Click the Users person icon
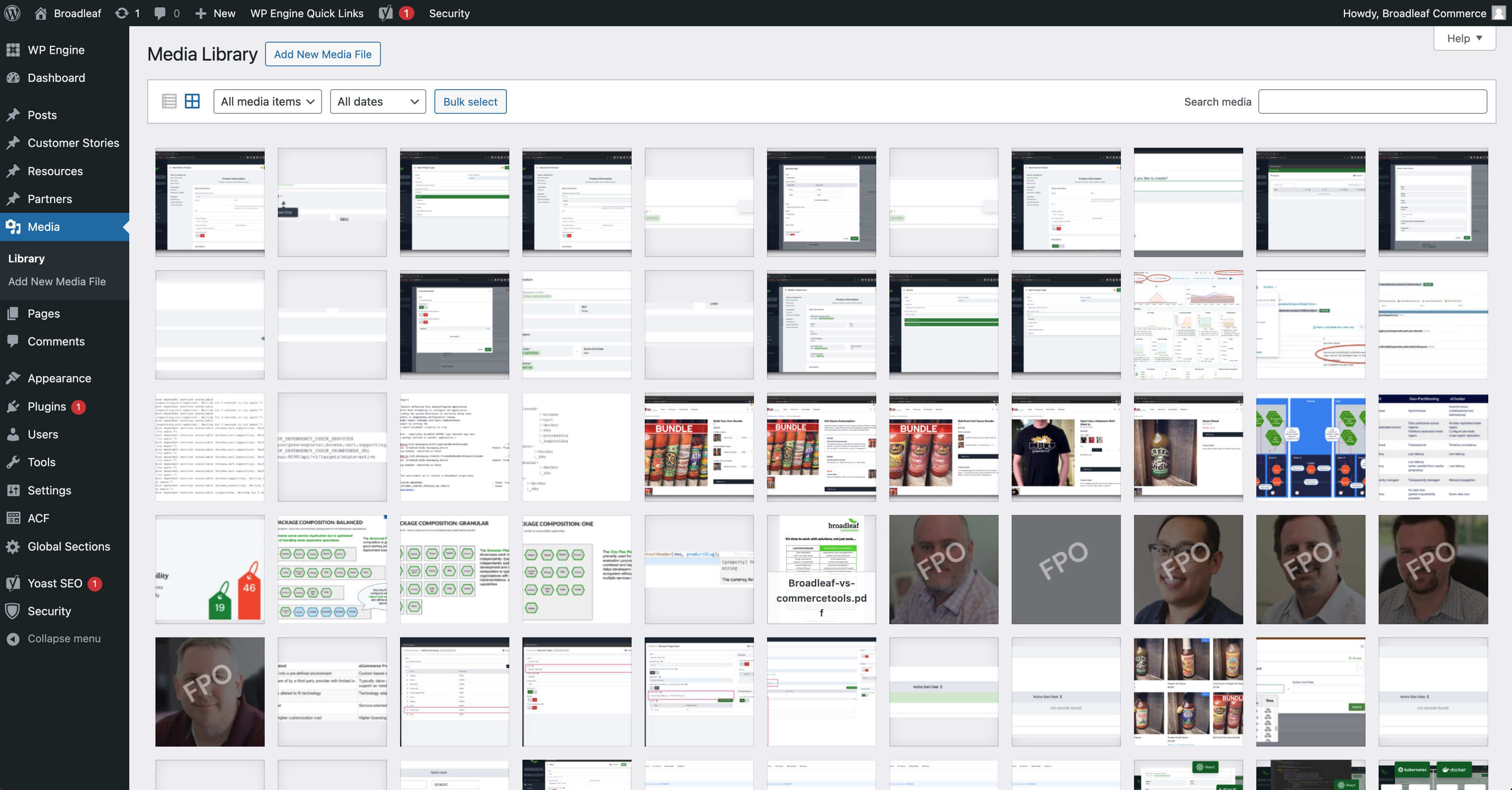Screen dimensions: 1512x790 (x=13, y=434)
